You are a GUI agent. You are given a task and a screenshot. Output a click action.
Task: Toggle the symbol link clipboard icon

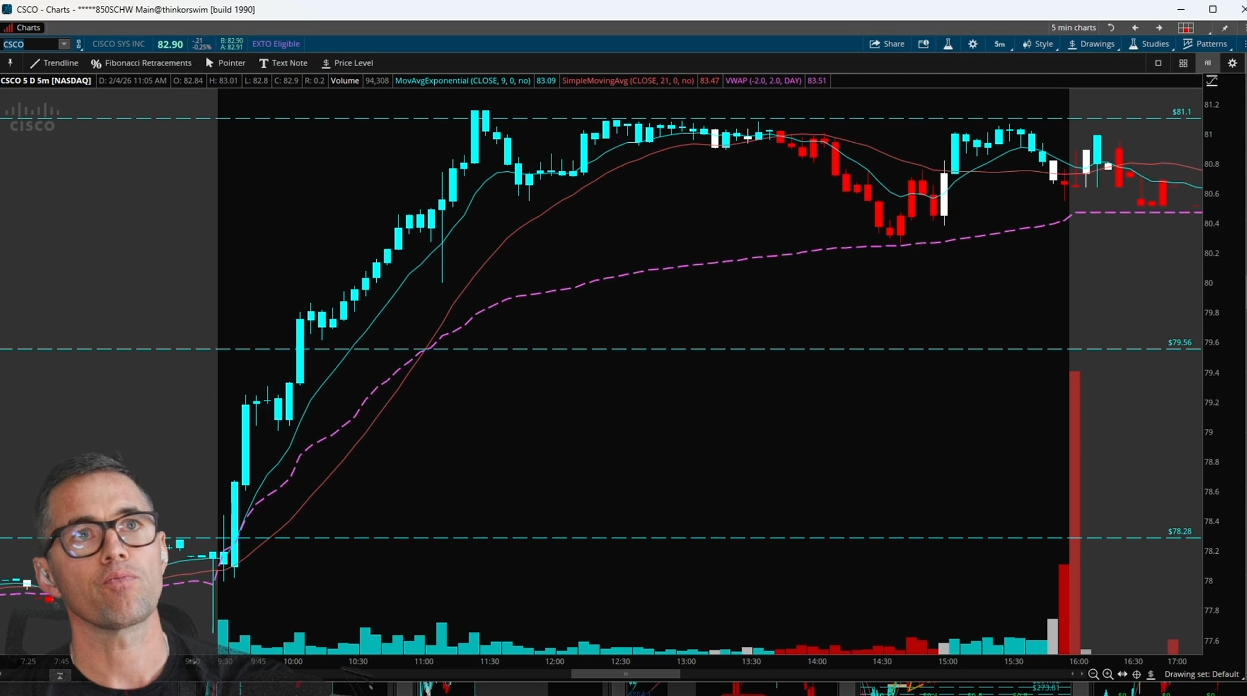pyautogui.click(x=79, y=44)
